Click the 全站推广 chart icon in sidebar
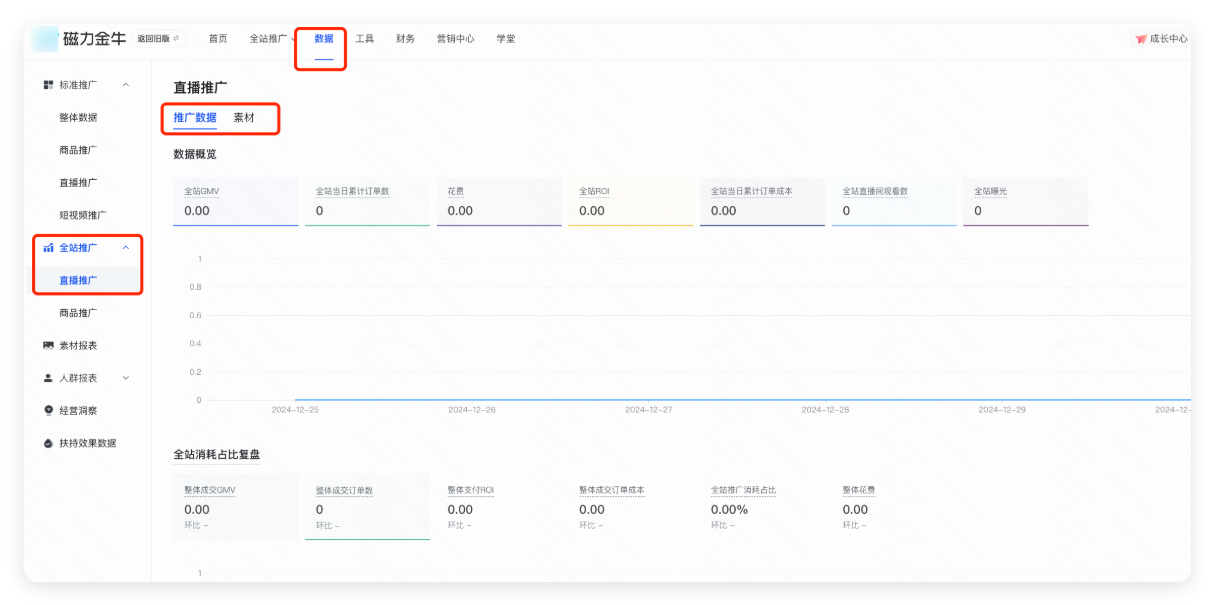 (x=47, y=247)
